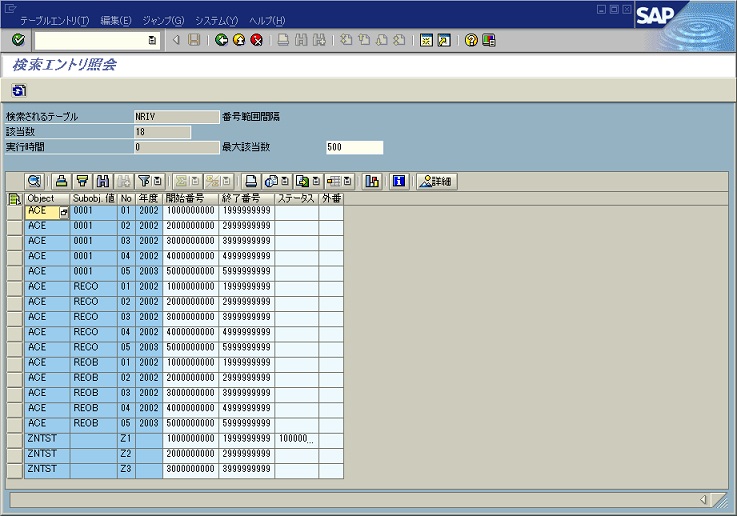Open the ジャンプ menu
This screenshot has height=516, width=737.
[x=163, y=21]
